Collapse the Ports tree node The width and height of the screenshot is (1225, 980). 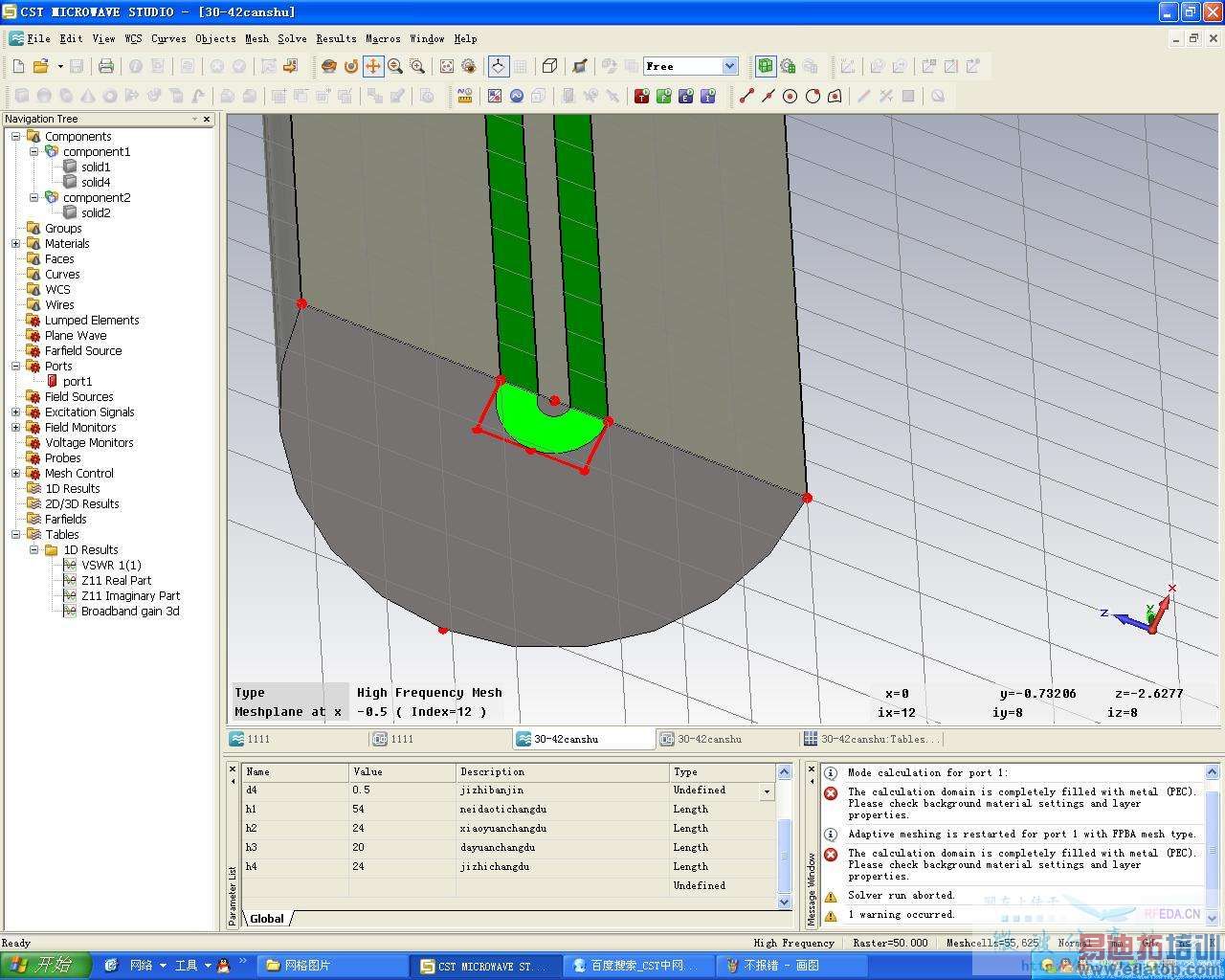[15, 367]
